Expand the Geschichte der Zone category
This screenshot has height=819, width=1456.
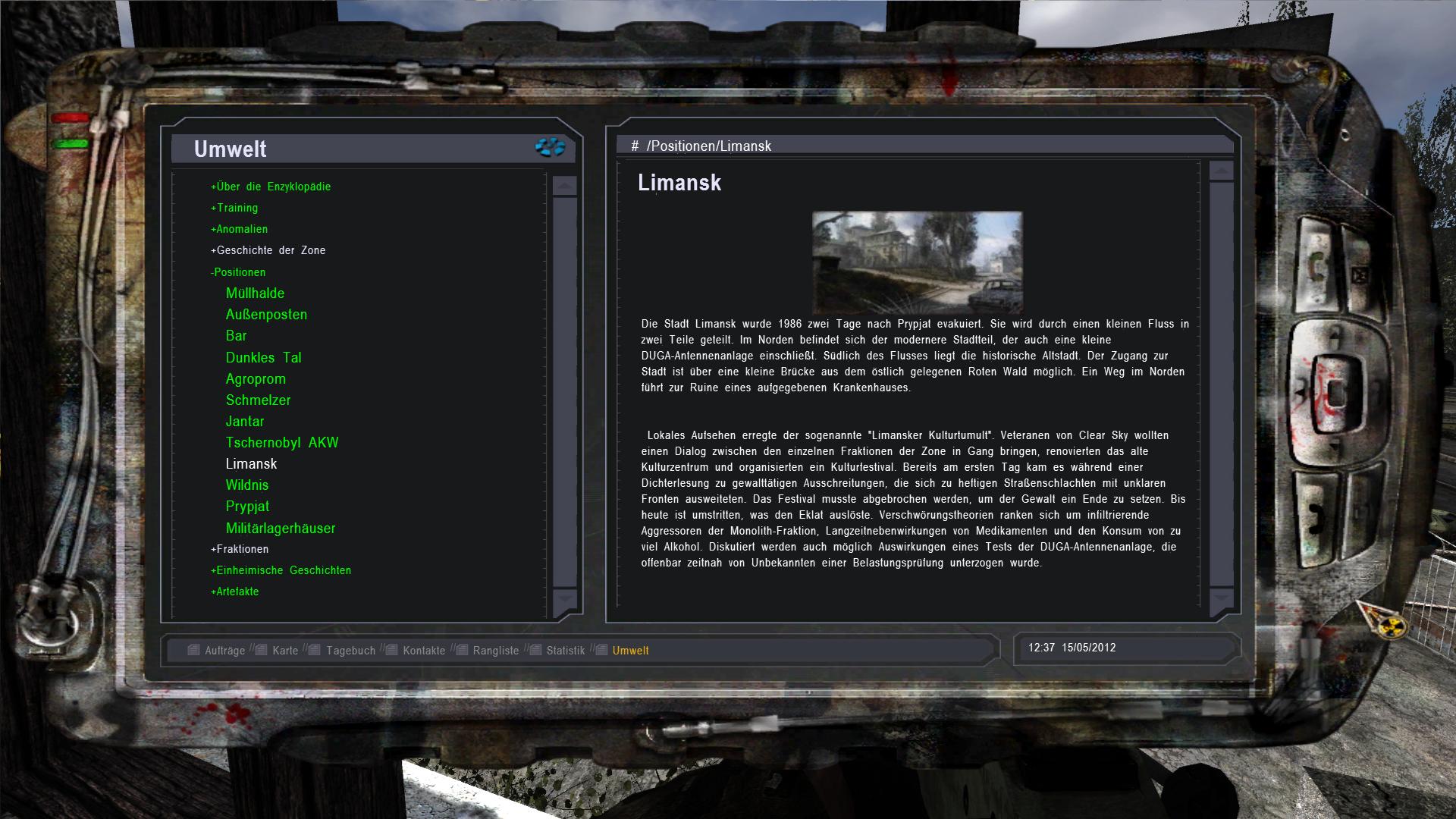tap(268, 250)
